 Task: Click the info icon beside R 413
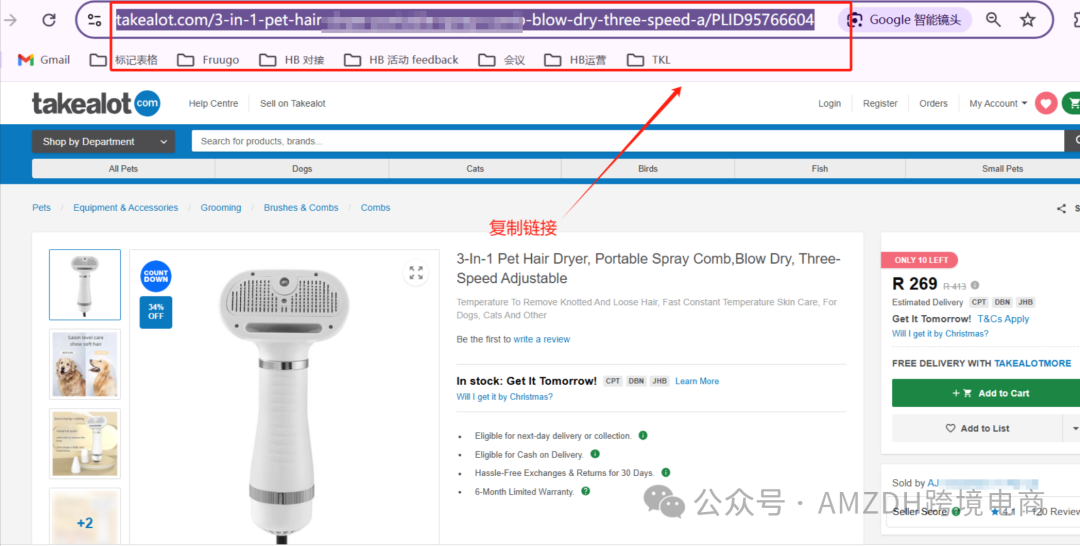[x=975, y=285]
